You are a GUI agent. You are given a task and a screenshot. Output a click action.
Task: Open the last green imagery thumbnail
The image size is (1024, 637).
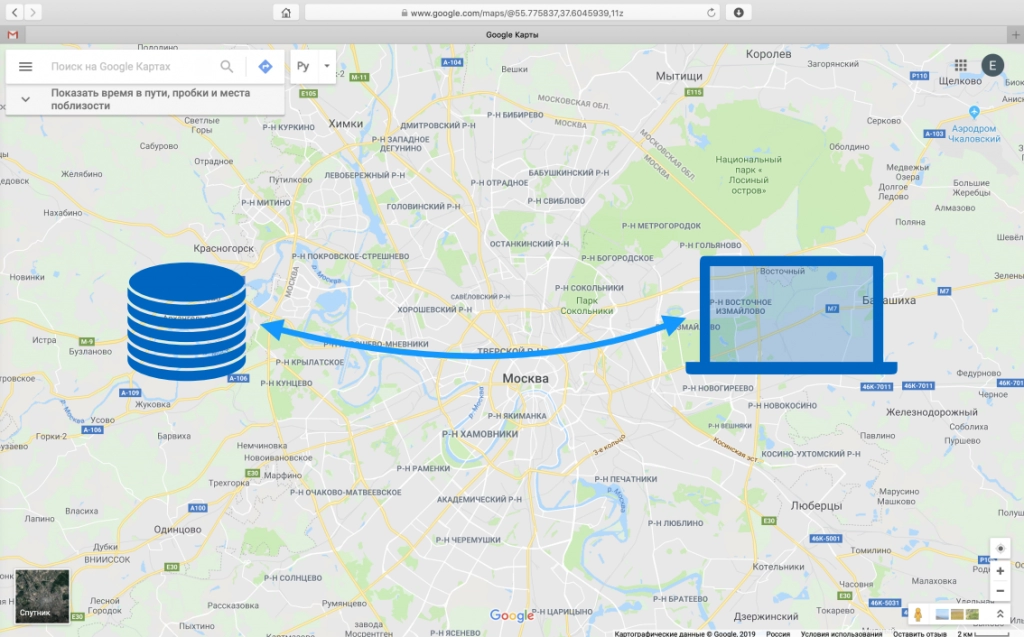pos(972,614)
